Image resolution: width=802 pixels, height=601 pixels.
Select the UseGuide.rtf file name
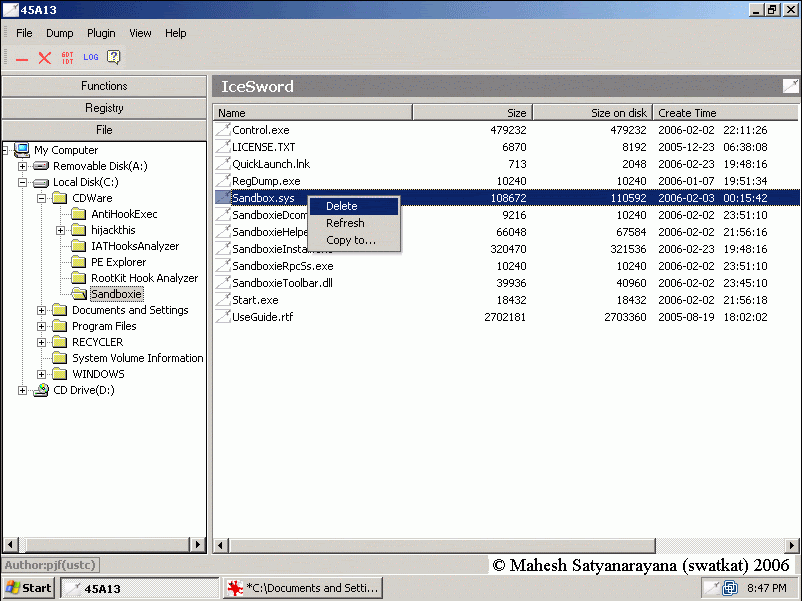coord(263,317)
